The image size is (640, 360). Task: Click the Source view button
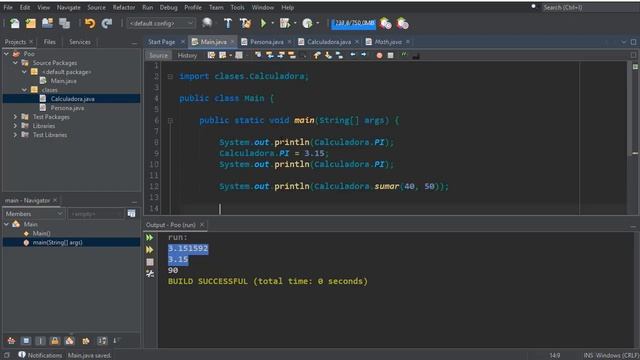[x=158, y=55]
